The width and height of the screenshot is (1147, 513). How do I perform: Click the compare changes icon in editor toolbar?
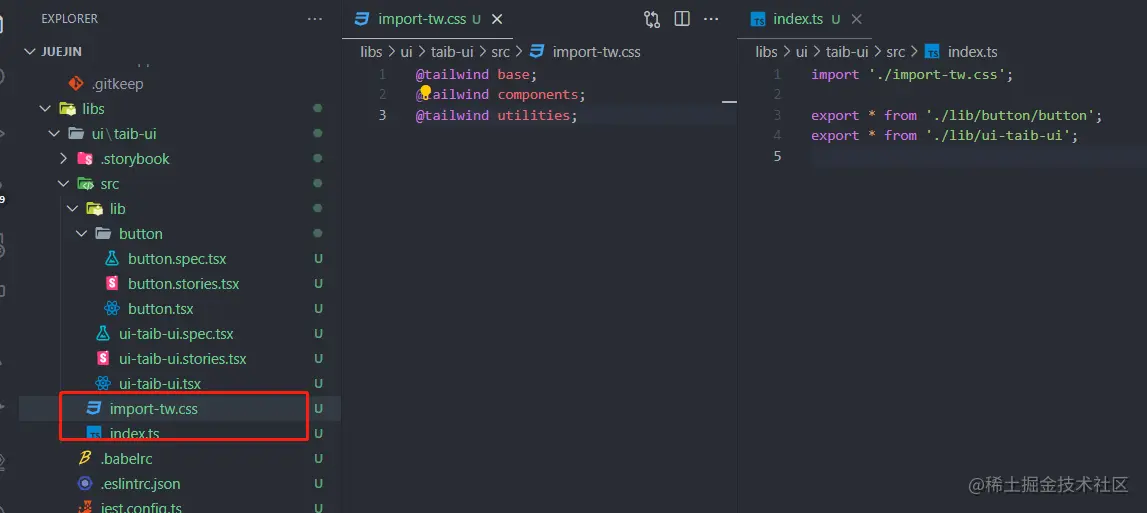click(652, 19)
